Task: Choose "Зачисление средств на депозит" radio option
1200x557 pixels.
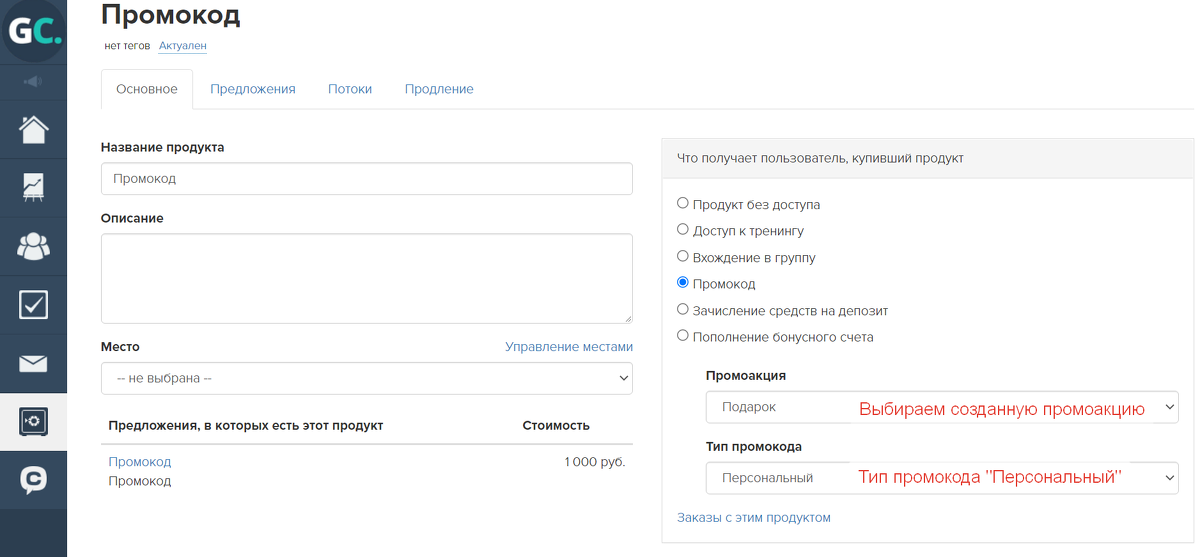Action: [x=683, y=310]
